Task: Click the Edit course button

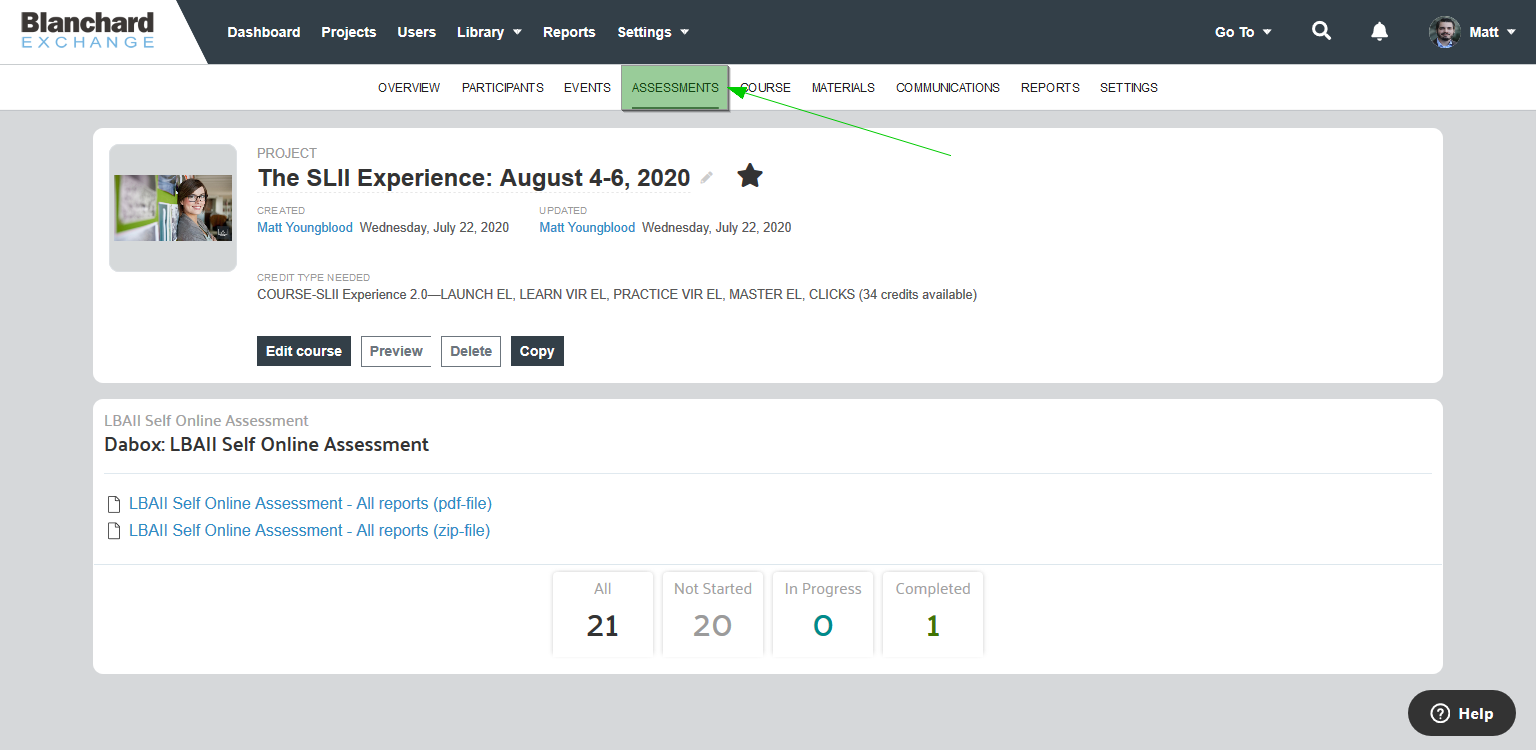Action: pos(304,351)
